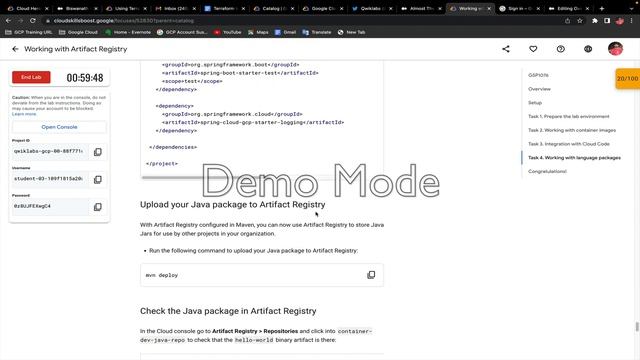The height and width of the screenshot is (360, 640).
Task: Open the Chrome three-dot menu
Action: pyautogui.click(x=631, y=20)
